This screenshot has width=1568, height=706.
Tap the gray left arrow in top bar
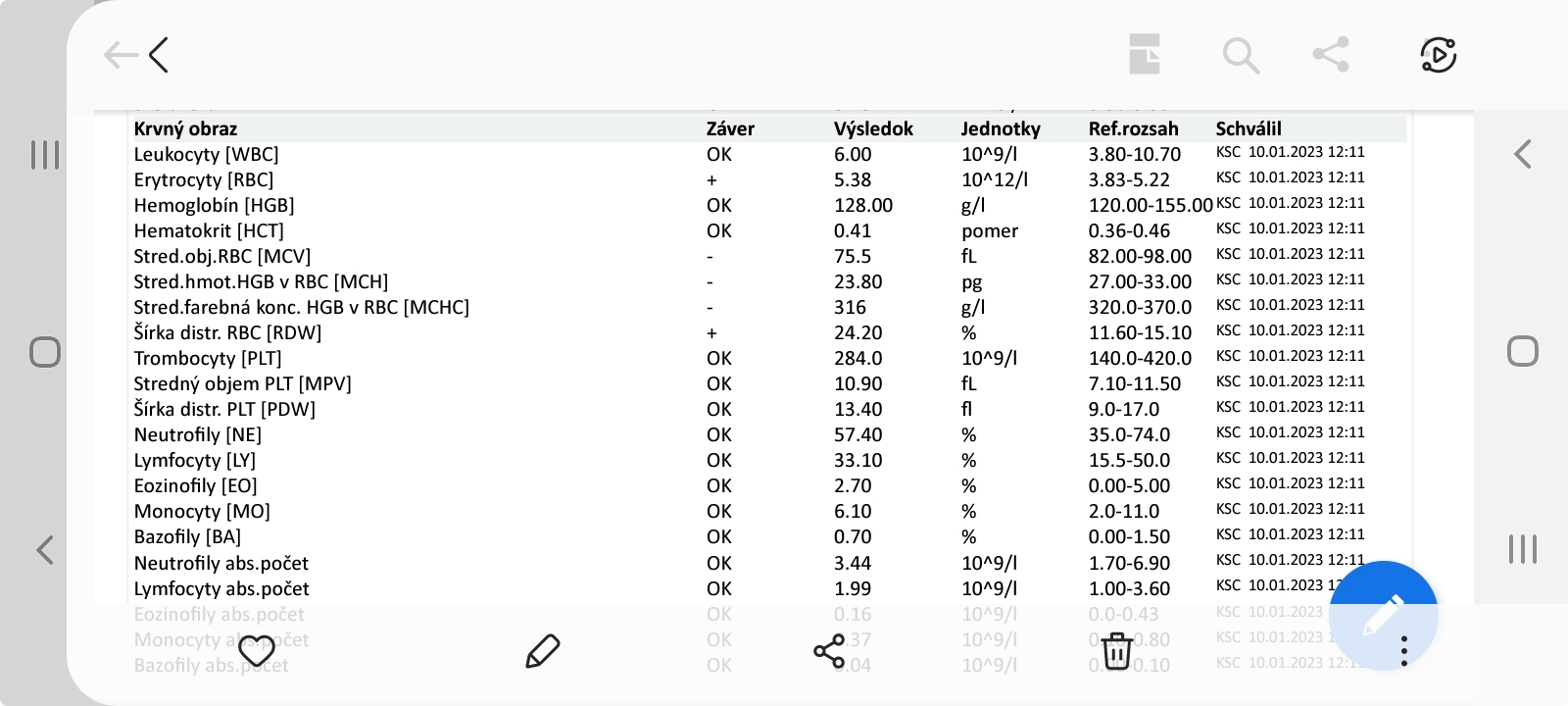point(120,55)
